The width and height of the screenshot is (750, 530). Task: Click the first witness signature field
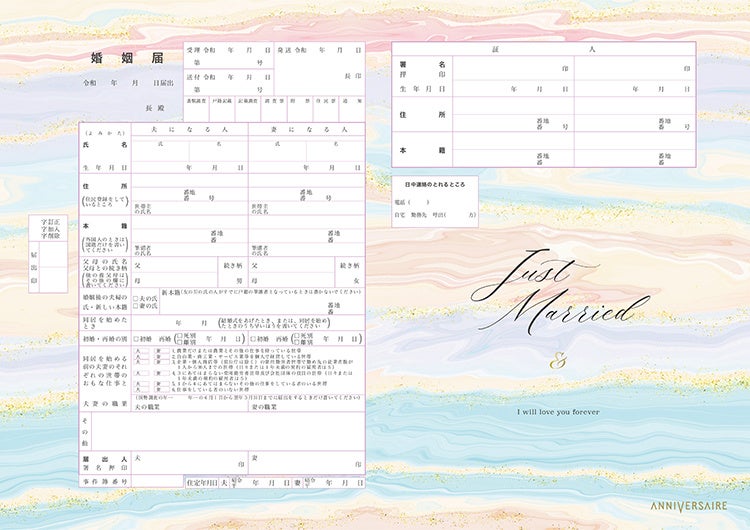click(x=513, y=68)
